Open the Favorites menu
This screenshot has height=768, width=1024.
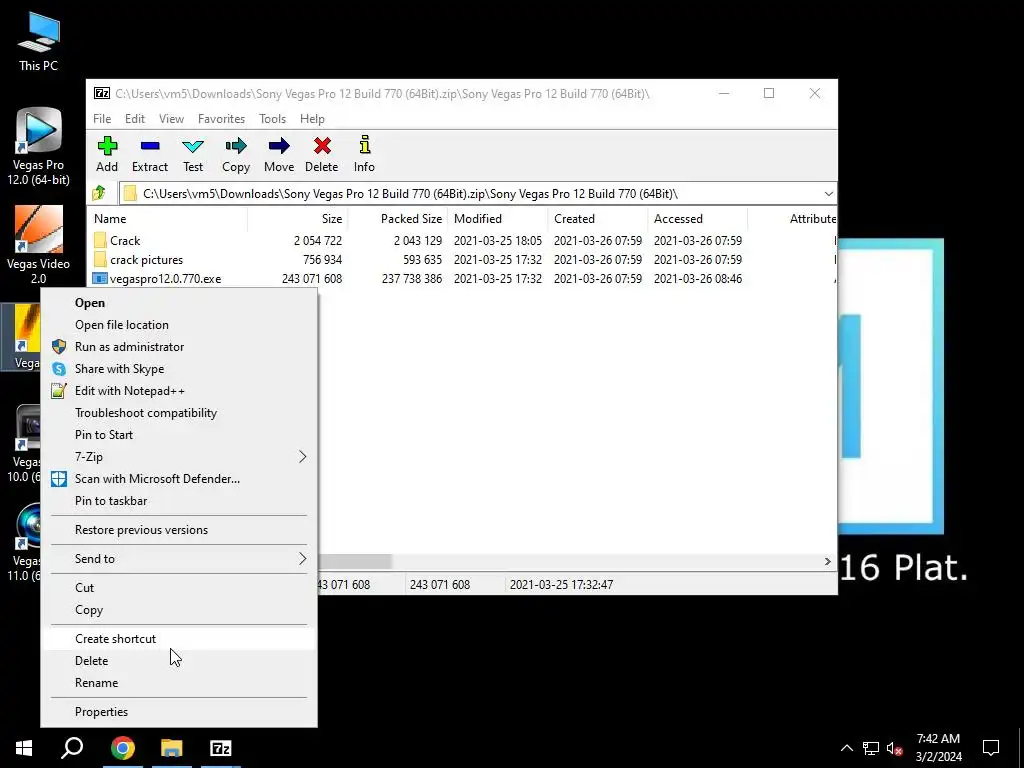(221, 118)
